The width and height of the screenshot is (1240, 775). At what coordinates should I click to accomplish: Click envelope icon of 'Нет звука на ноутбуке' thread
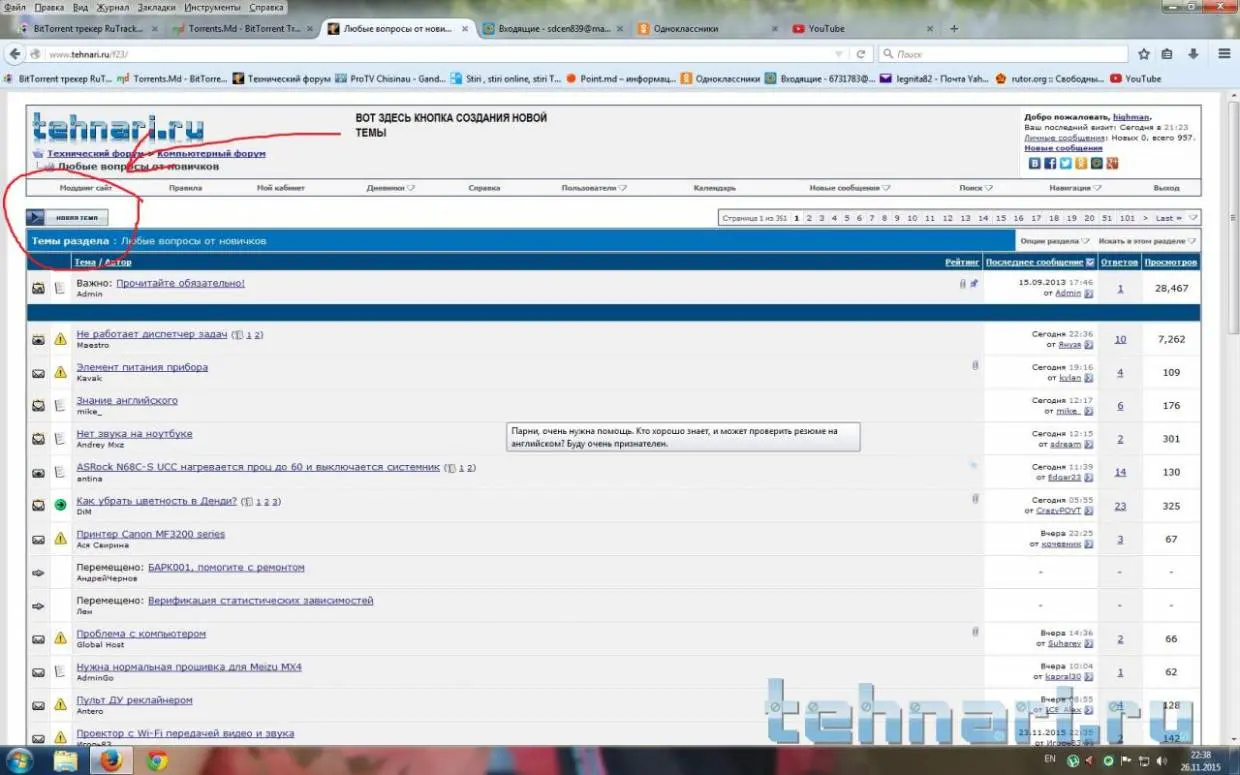click(38, 439)
